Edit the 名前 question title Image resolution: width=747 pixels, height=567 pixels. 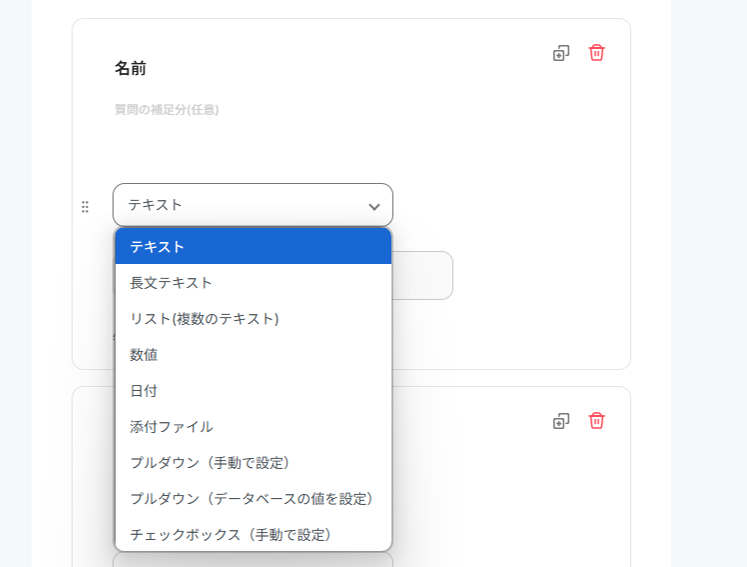point(131,69)
